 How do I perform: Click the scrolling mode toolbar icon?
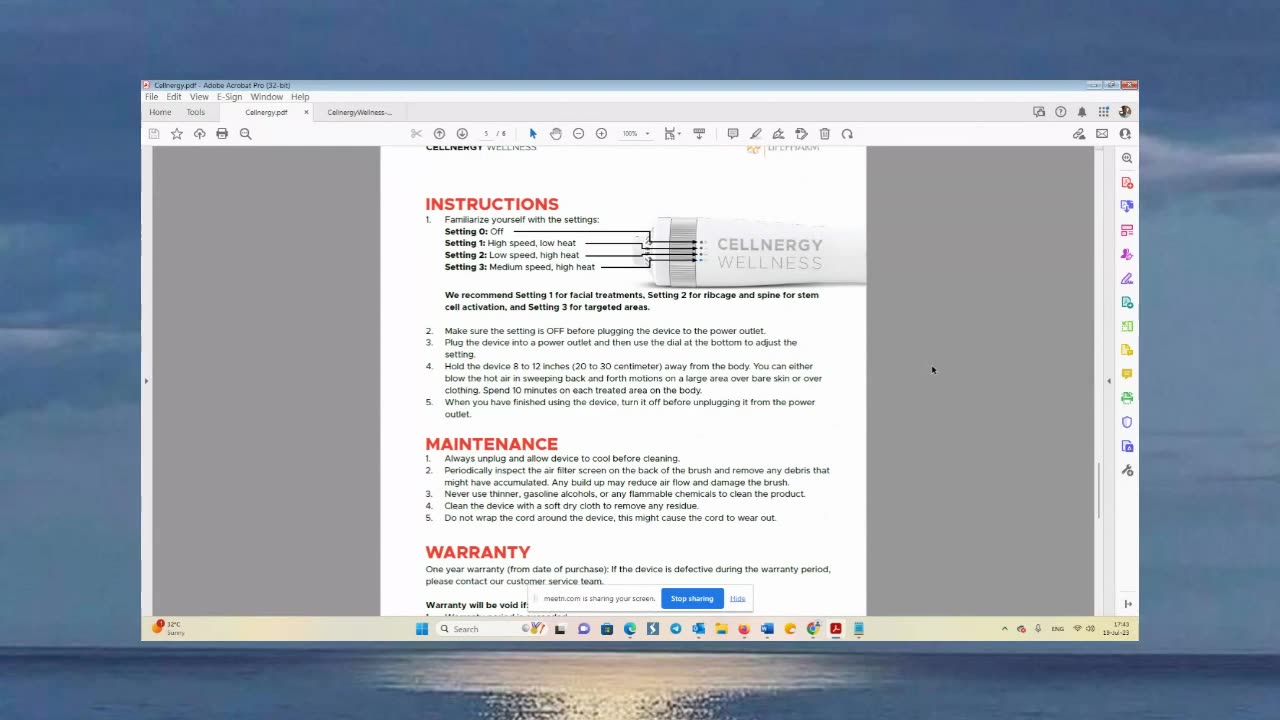point(699,134)
